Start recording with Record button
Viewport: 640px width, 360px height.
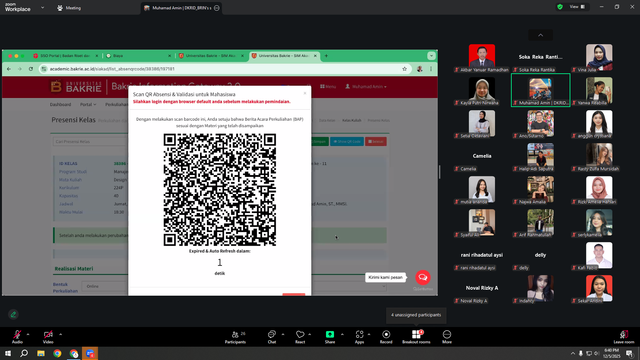pyautogui.click(x=386, y=336)
